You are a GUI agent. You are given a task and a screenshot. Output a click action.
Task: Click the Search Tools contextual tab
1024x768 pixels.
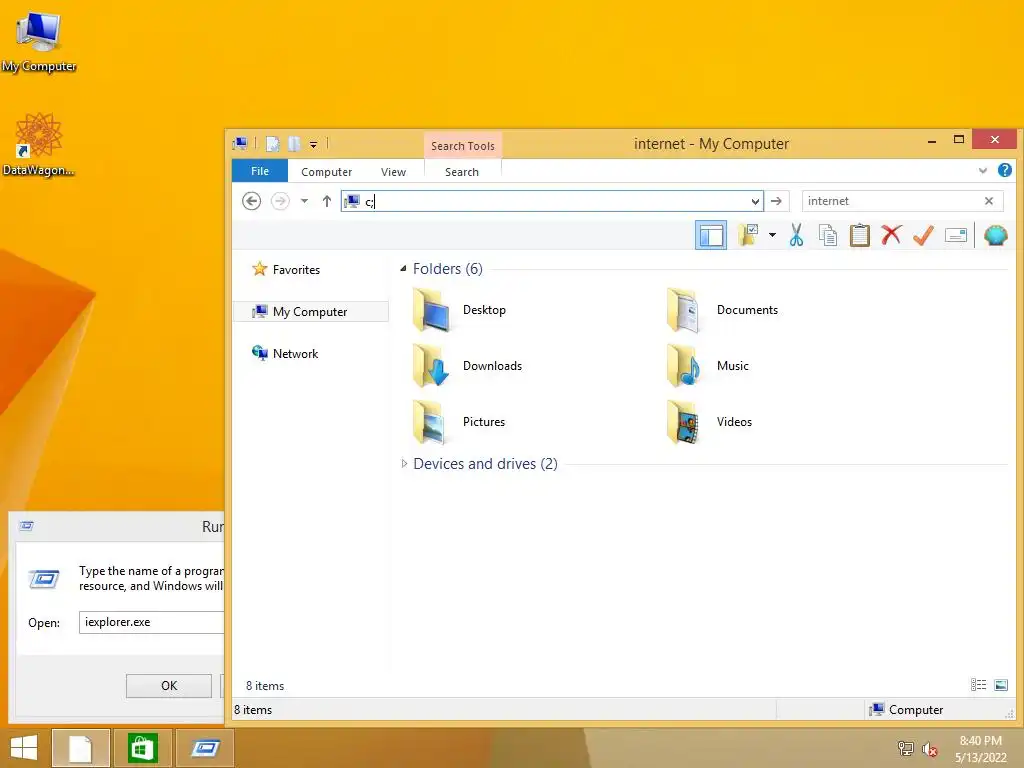click(463, 146)
